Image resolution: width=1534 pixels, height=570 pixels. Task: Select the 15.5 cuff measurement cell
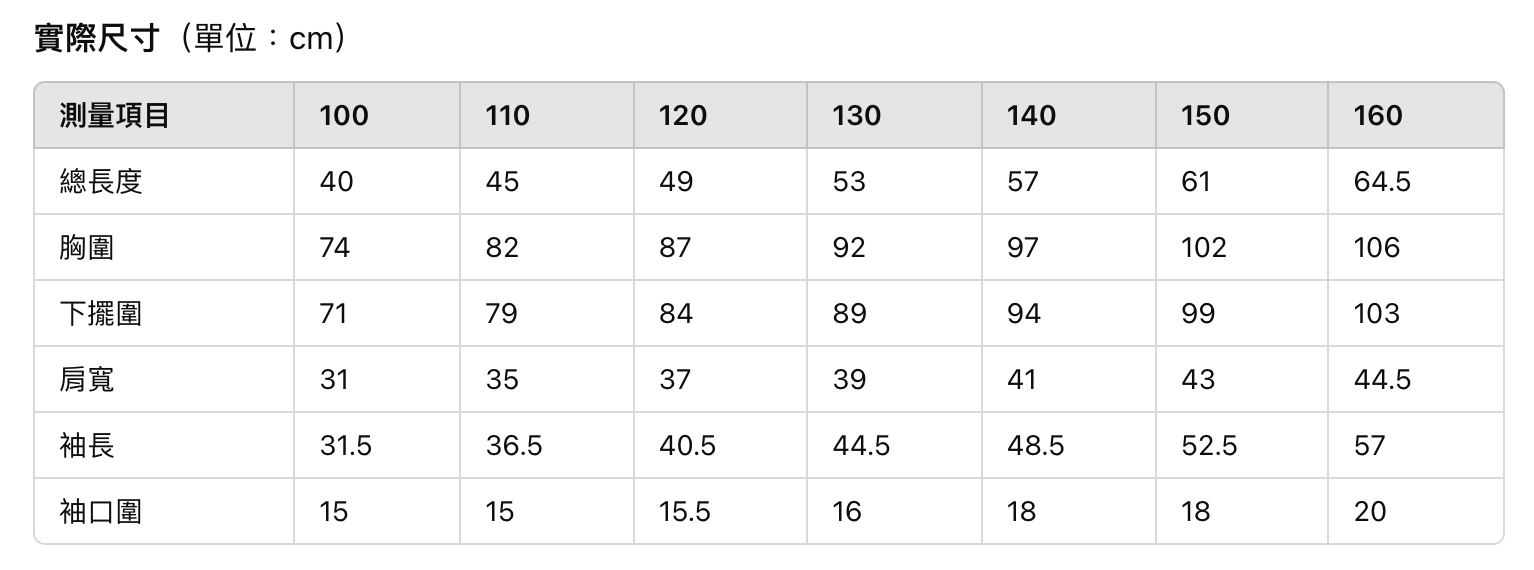pyautogui.click(x=685, y=511)
